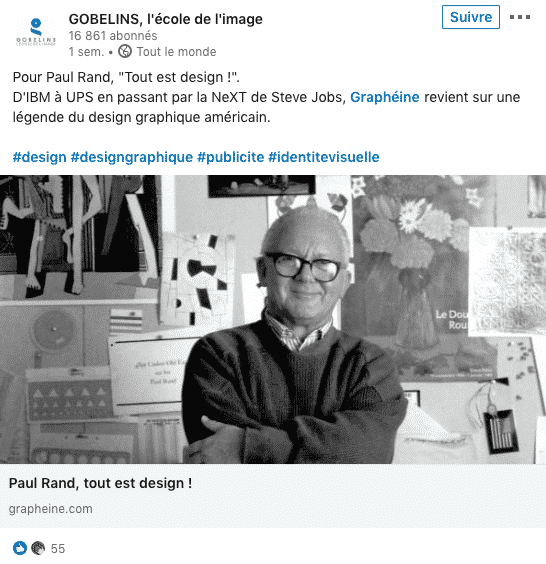Open the GOBELINS logo profile picture

pos(36,32)
